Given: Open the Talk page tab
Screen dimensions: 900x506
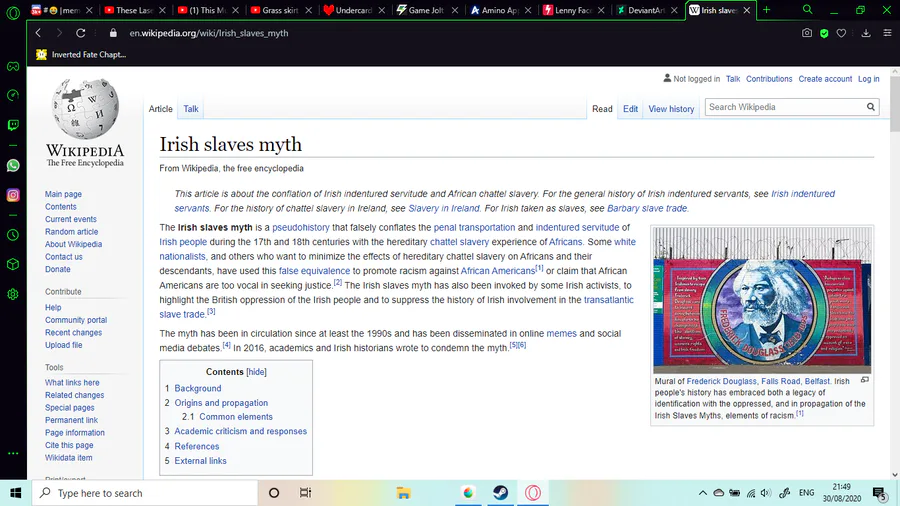Looking at the screenshot, I should click(191, 108).
